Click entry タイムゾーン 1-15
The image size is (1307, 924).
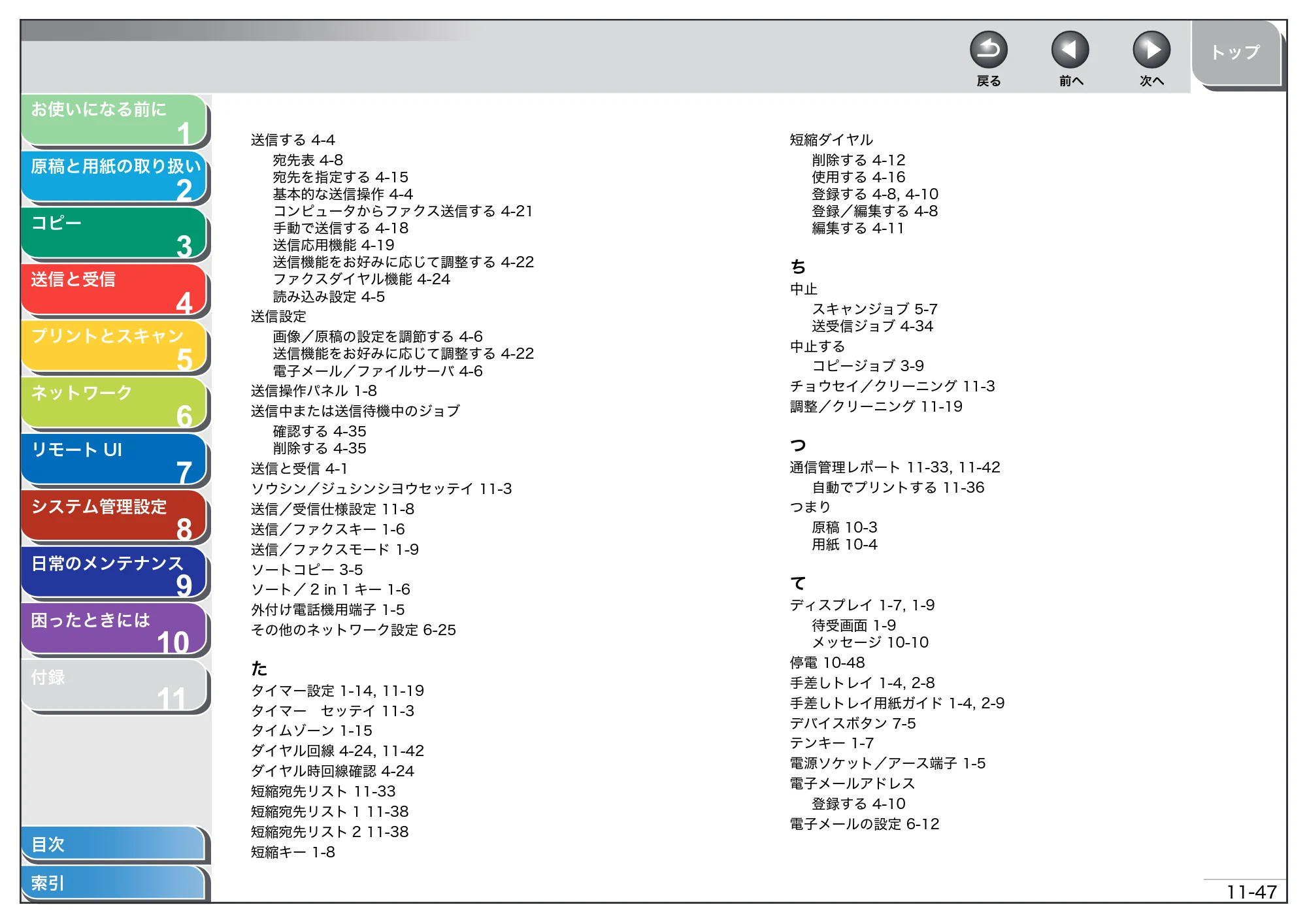[x=312, y=731]
